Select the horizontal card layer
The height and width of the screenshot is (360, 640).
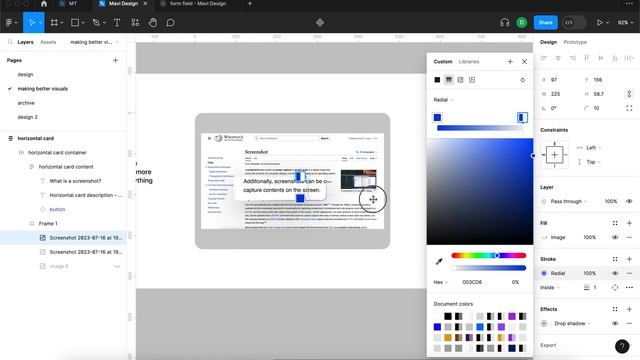pyautogui.click(x=36, y=138)
